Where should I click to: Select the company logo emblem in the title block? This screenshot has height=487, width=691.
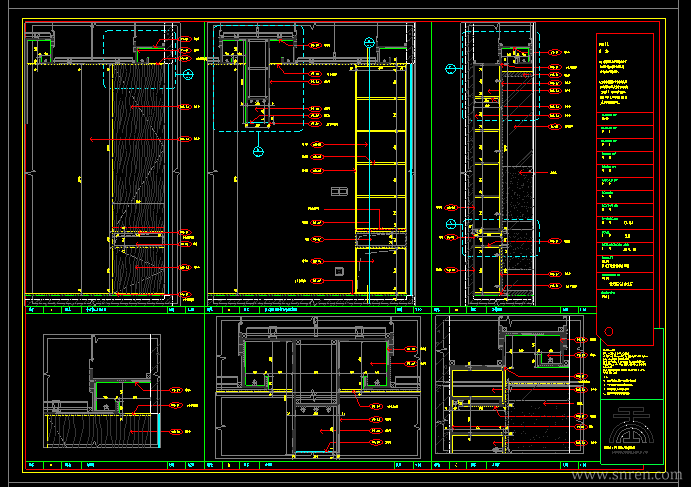tap(631, 425)
